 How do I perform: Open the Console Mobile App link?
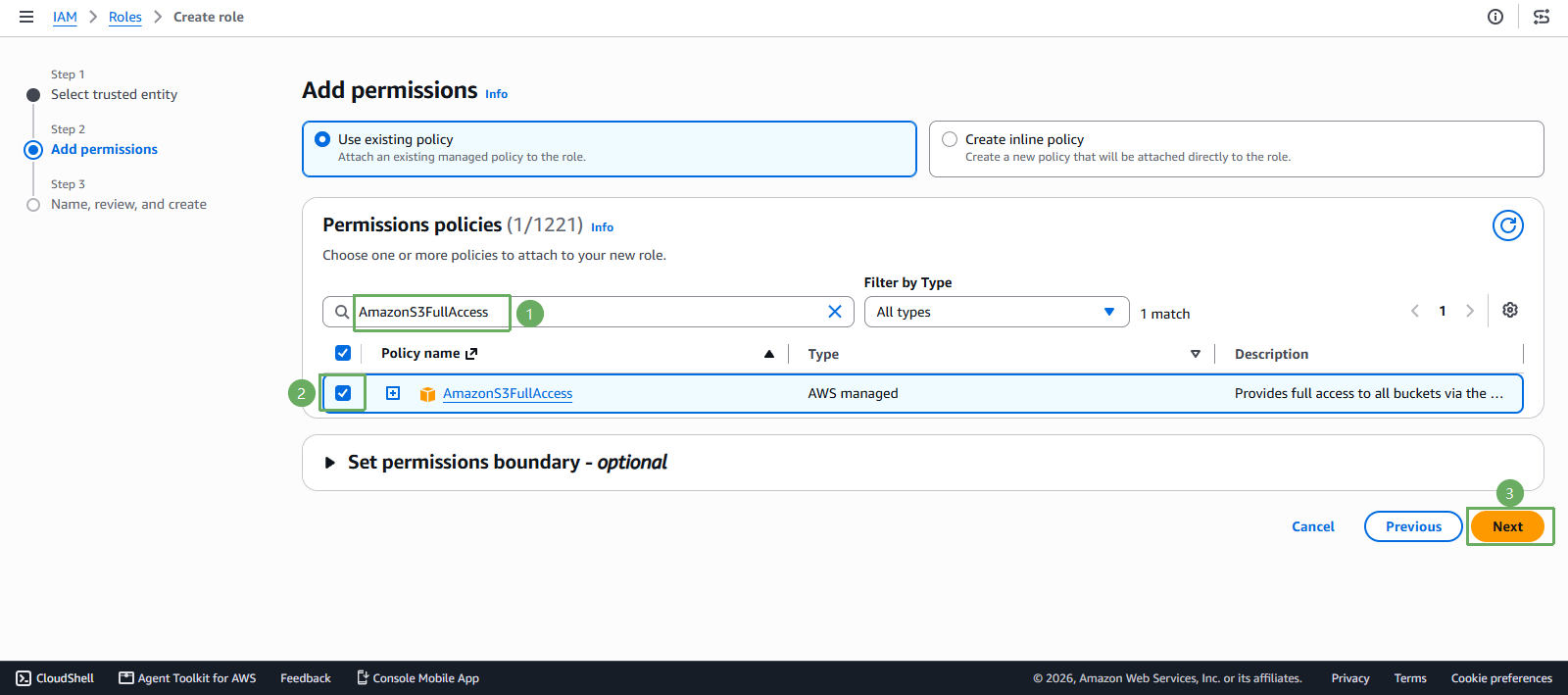pyautogui.click(x=417, y=678)
